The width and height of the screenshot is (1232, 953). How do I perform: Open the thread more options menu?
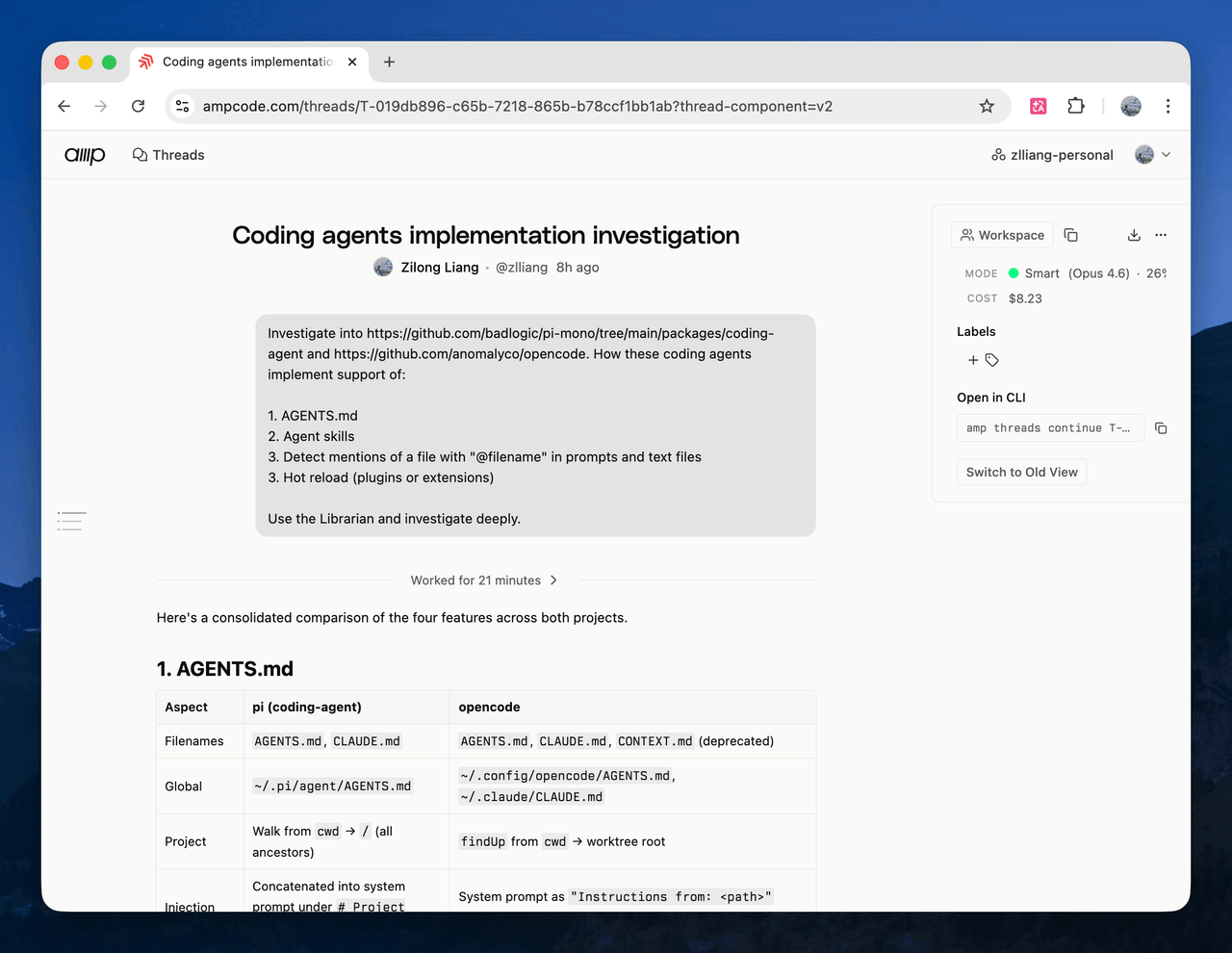(x=1161, y=235)
